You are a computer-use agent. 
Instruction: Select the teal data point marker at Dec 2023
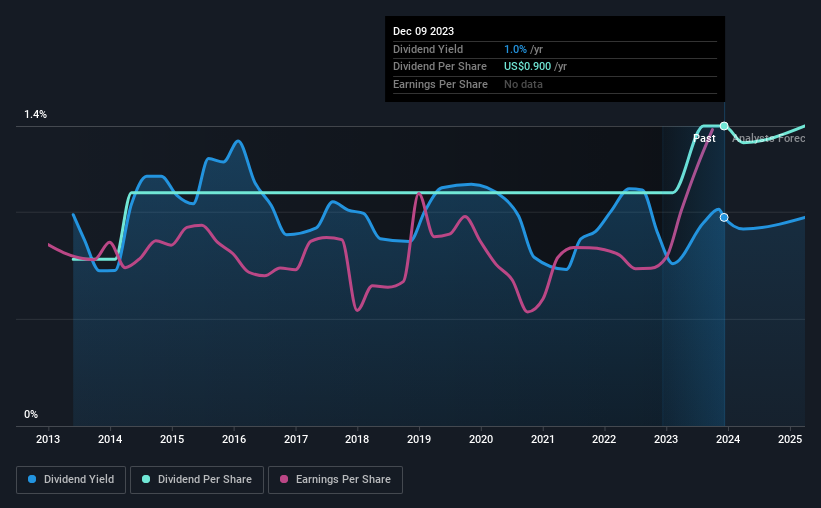point(724,126)
